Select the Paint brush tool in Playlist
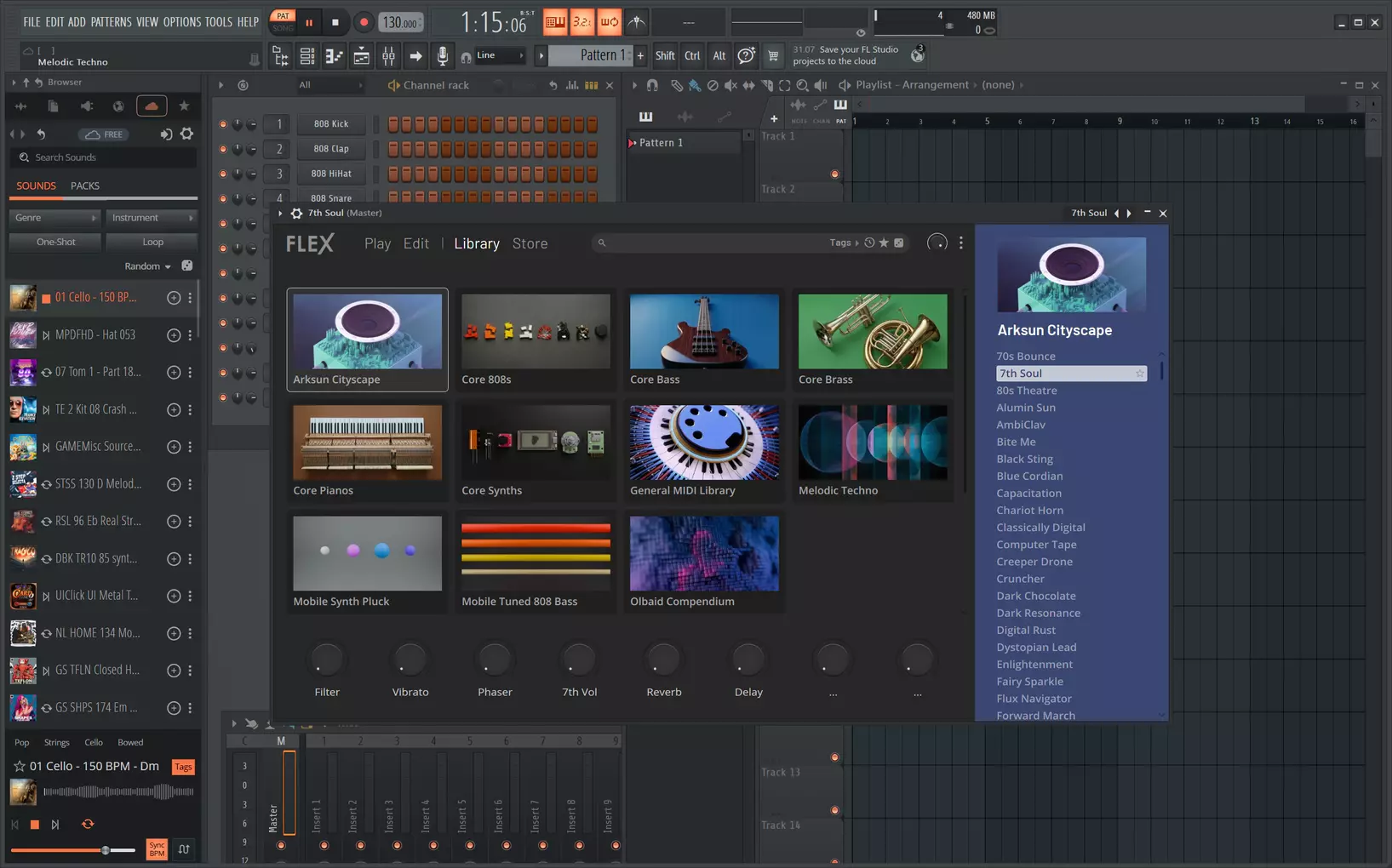Screen dimensions: 1392x868 (x=695, y=85)
